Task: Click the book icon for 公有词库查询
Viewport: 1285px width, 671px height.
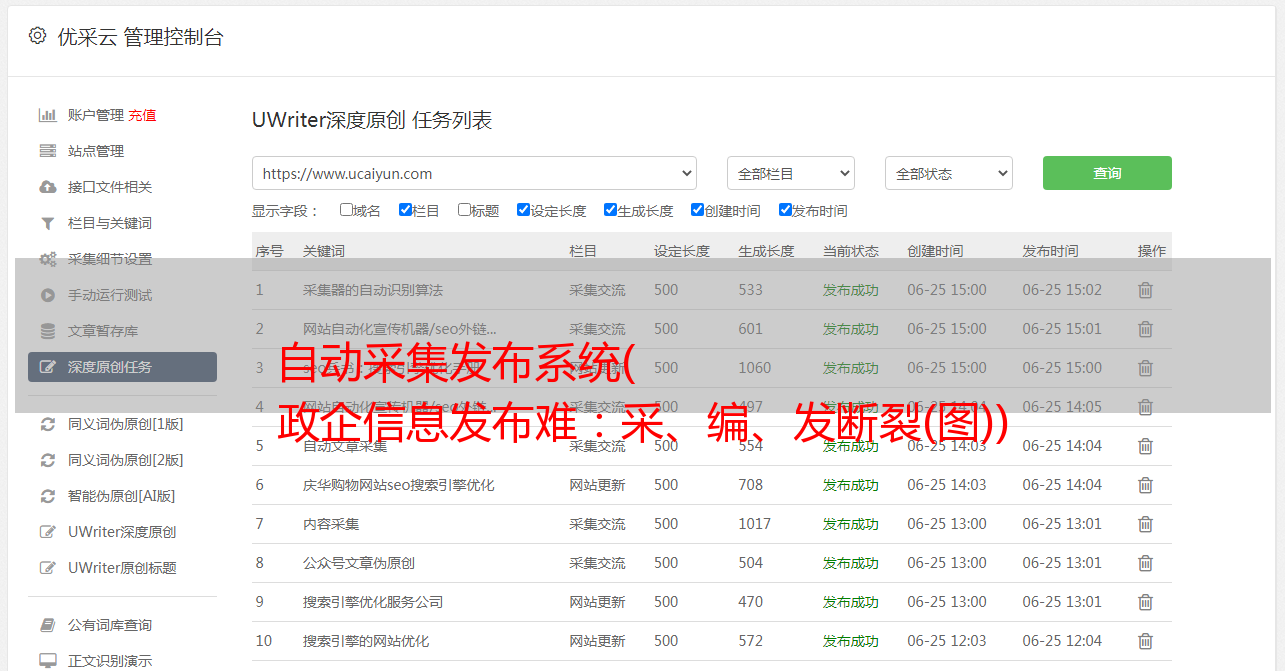Action: pyautogui.click(x=47, y=625)
